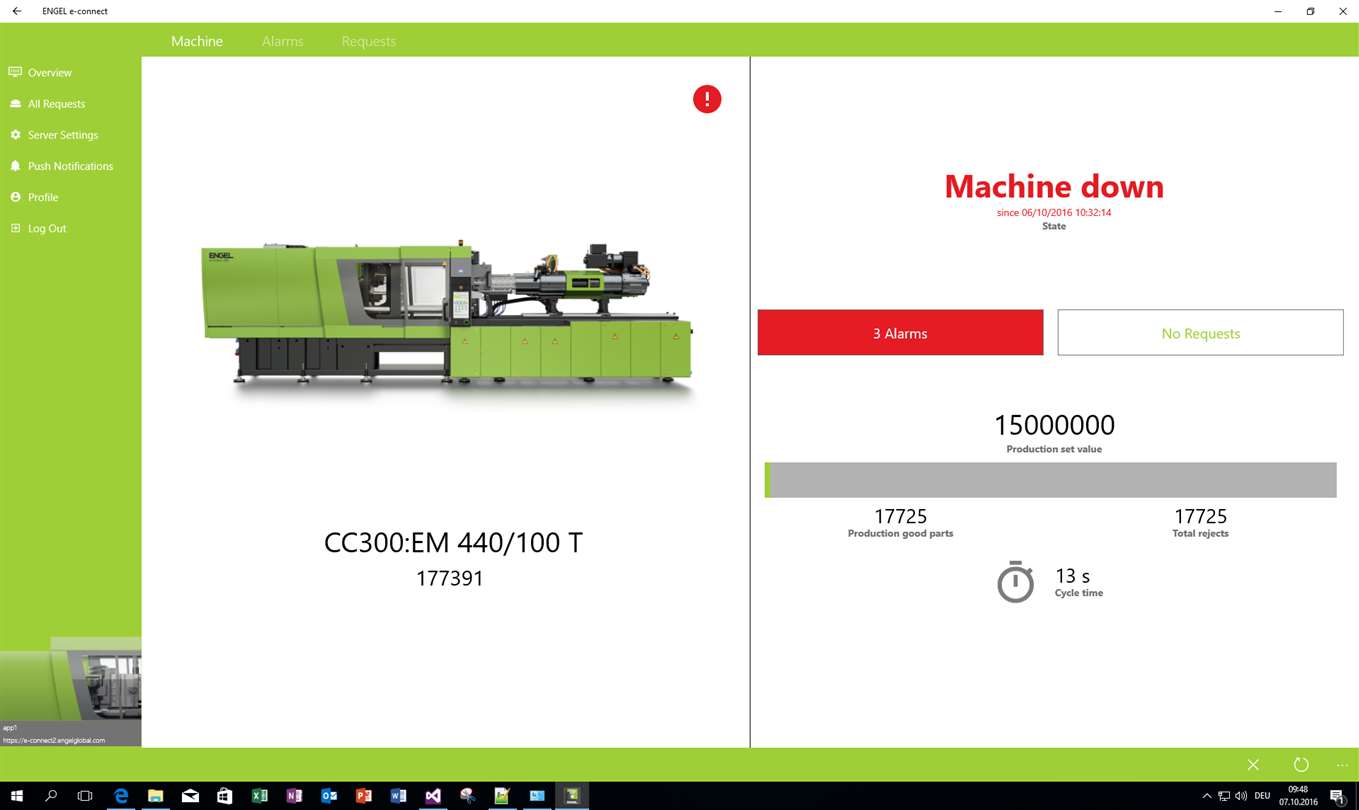Open OneNote from the taskbar
The height and width of the screenshot is (810, 1359).
[294, 796]
